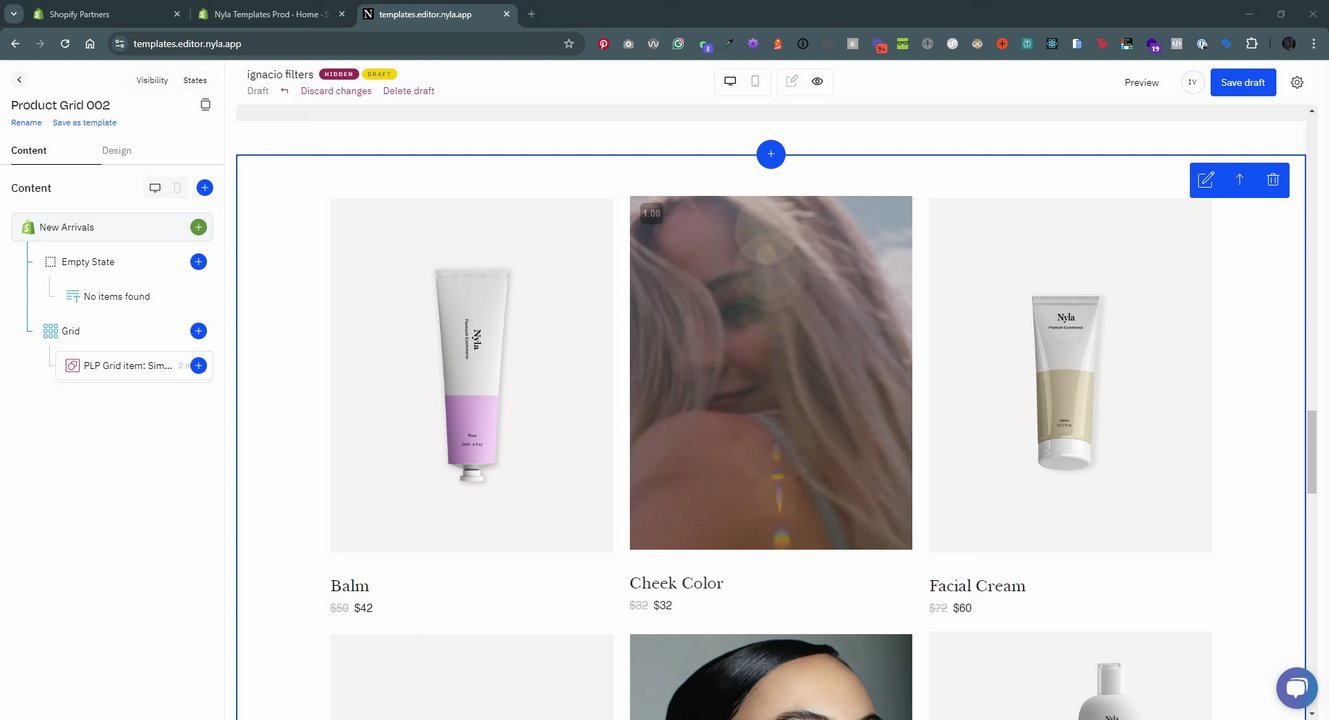Open a new browser tab
This screenshot has height=720, width=1329.
point(531,14)
